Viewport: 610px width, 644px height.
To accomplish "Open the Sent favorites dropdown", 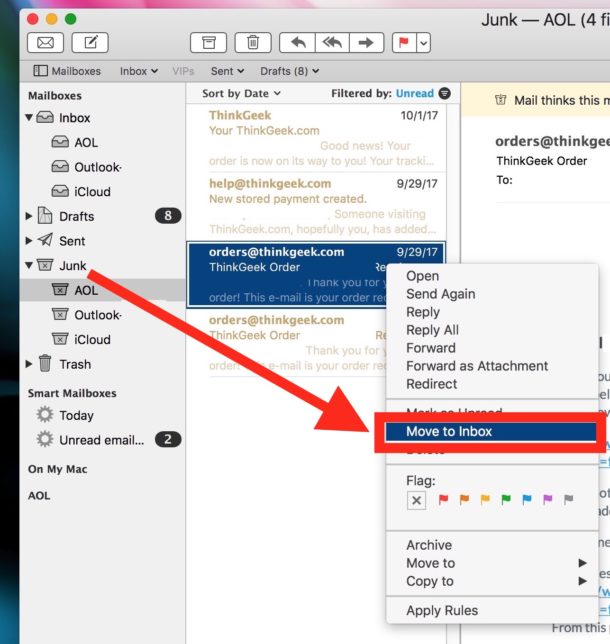I will [227, 71].
